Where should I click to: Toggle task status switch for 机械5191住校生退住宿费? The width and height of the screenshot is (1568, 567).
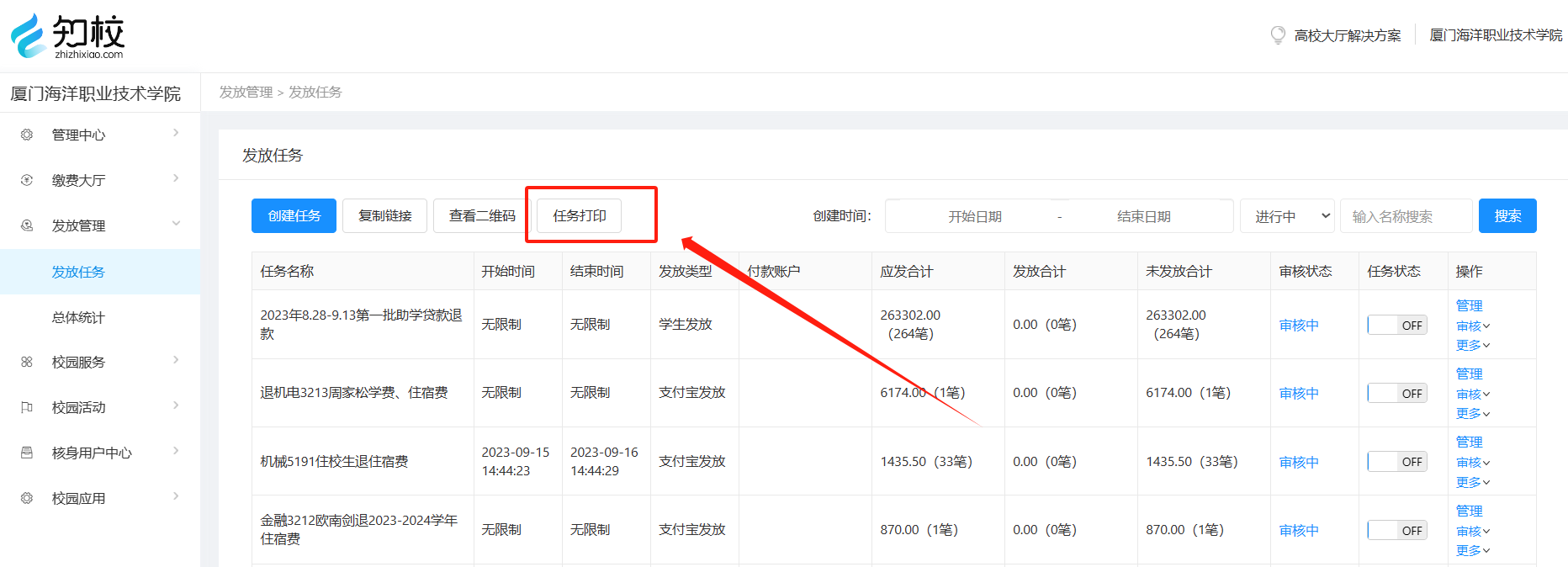(x=1396, y=462)
